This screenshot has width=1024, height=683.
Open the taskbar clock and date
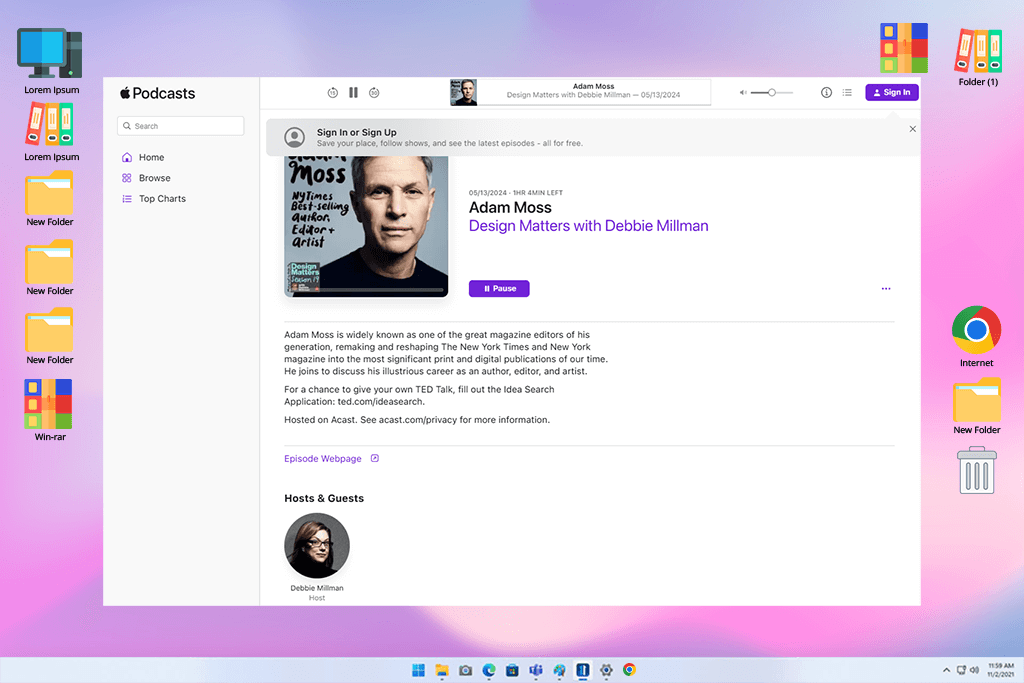(x=1000, y=670)
